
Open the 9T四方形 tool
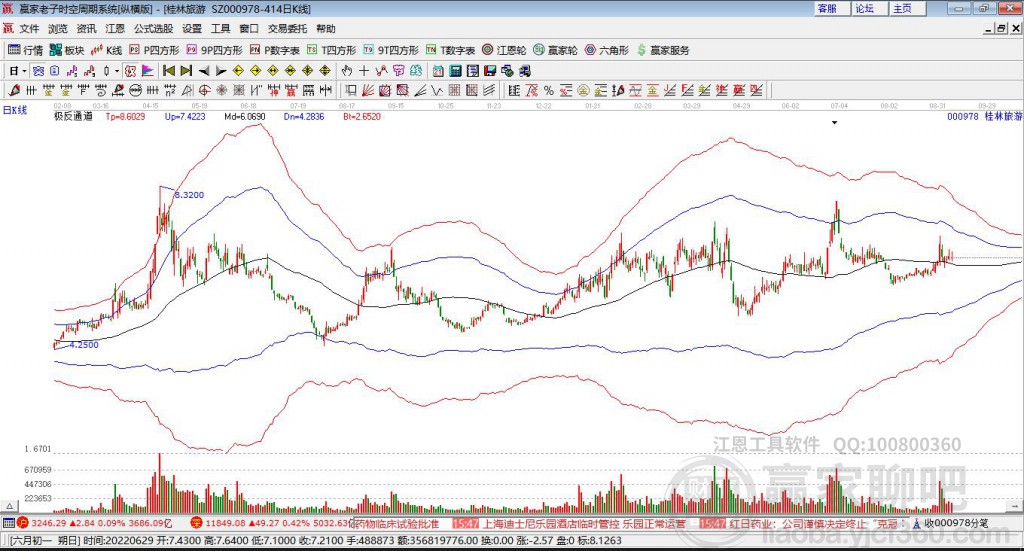[x=391, y=50]
